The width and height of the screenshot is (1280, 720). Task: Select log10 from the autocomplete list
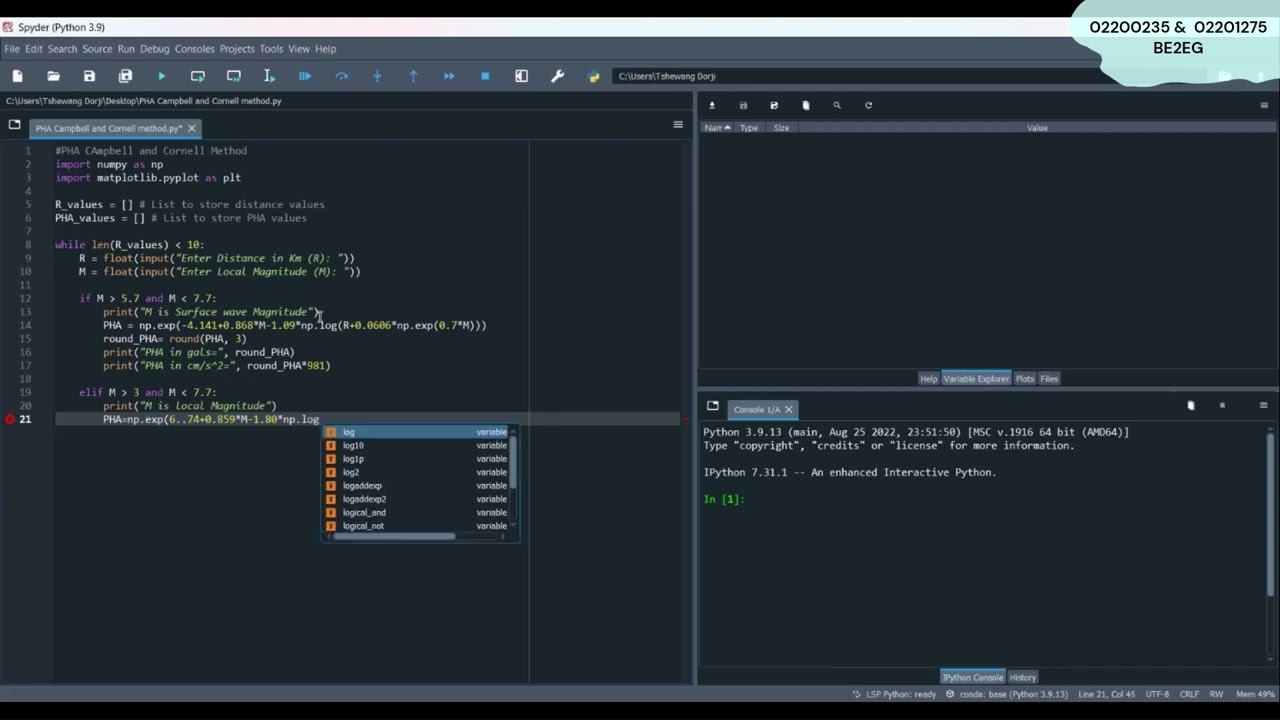(x=354, y=446)
